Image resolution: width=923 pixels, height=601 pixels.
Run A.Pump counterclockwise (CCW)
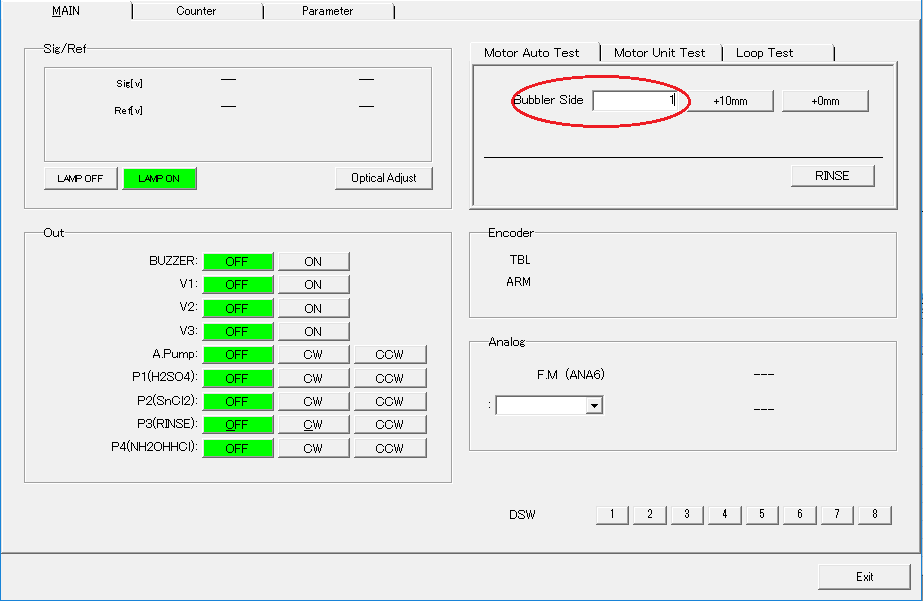point(390,354)
